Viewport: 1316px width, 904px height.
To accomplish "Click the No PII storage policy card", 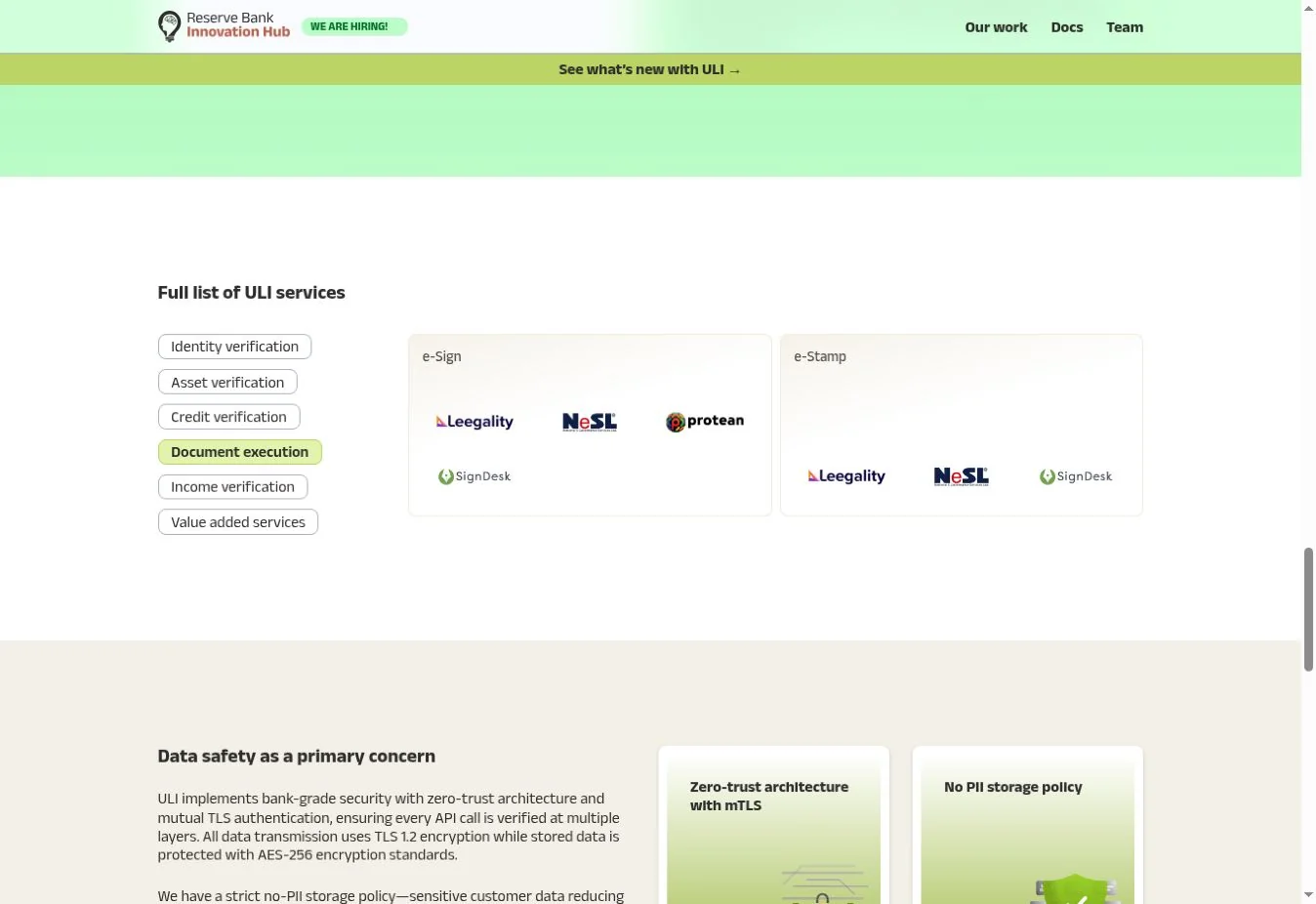I will [1027, 825].
